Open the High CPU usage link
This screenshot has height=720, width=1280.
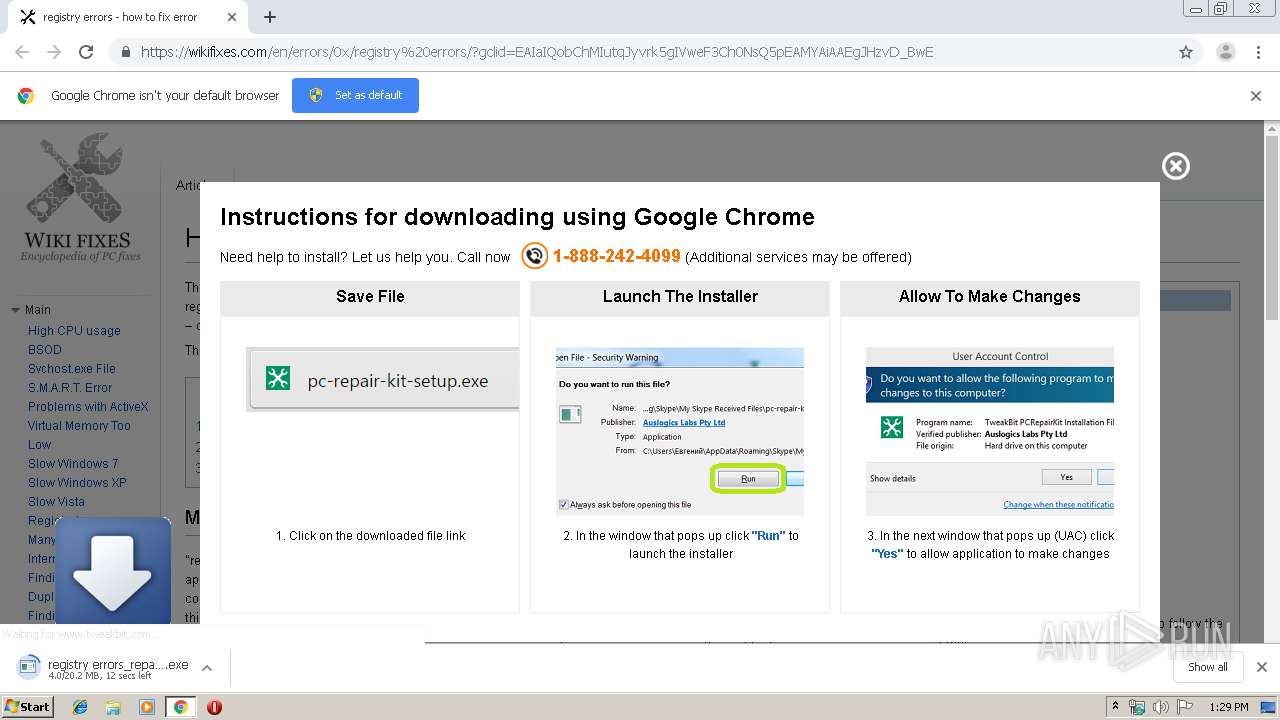click(x=74, y=331)
